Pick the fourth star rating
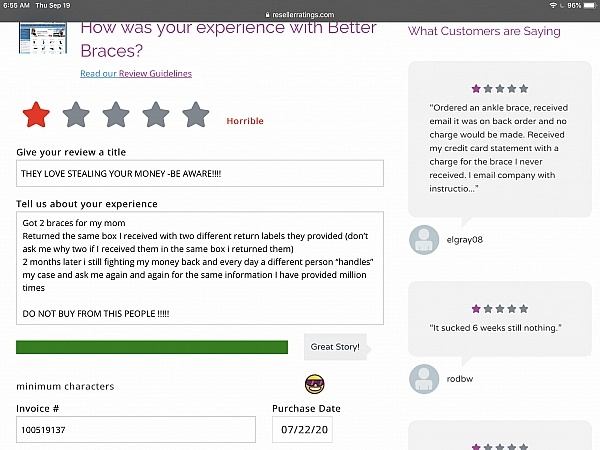600x450 pixels. point(156,115)
